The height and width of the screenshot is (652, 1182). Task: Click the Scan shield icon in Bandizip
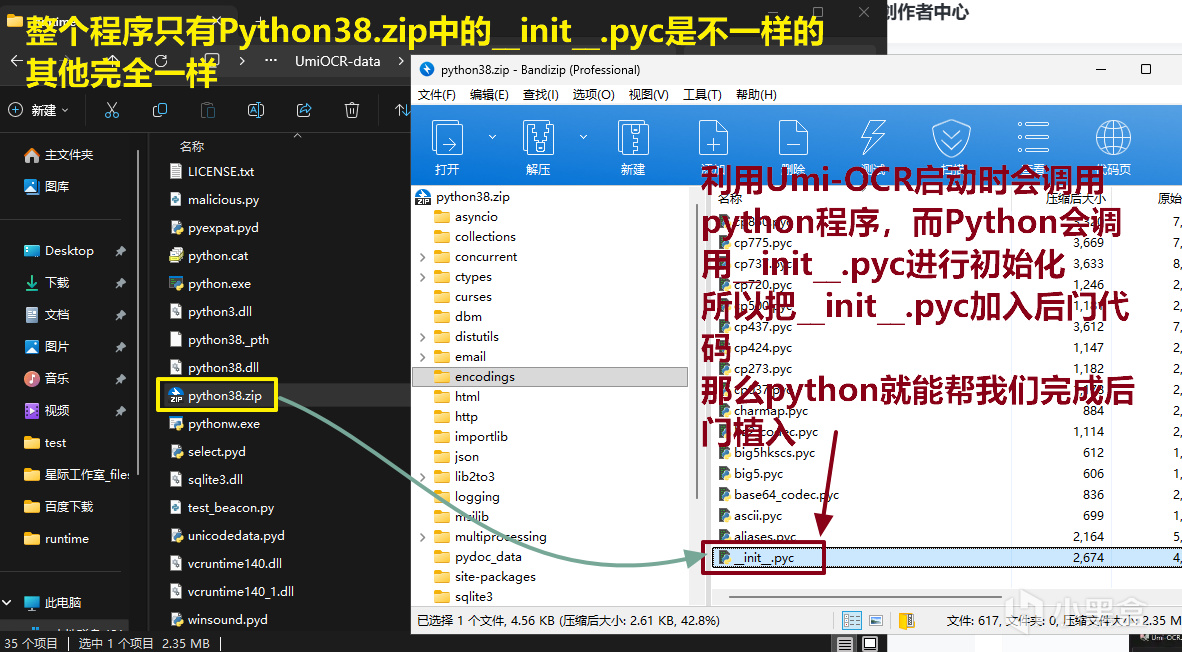click(x=951, y=139)
